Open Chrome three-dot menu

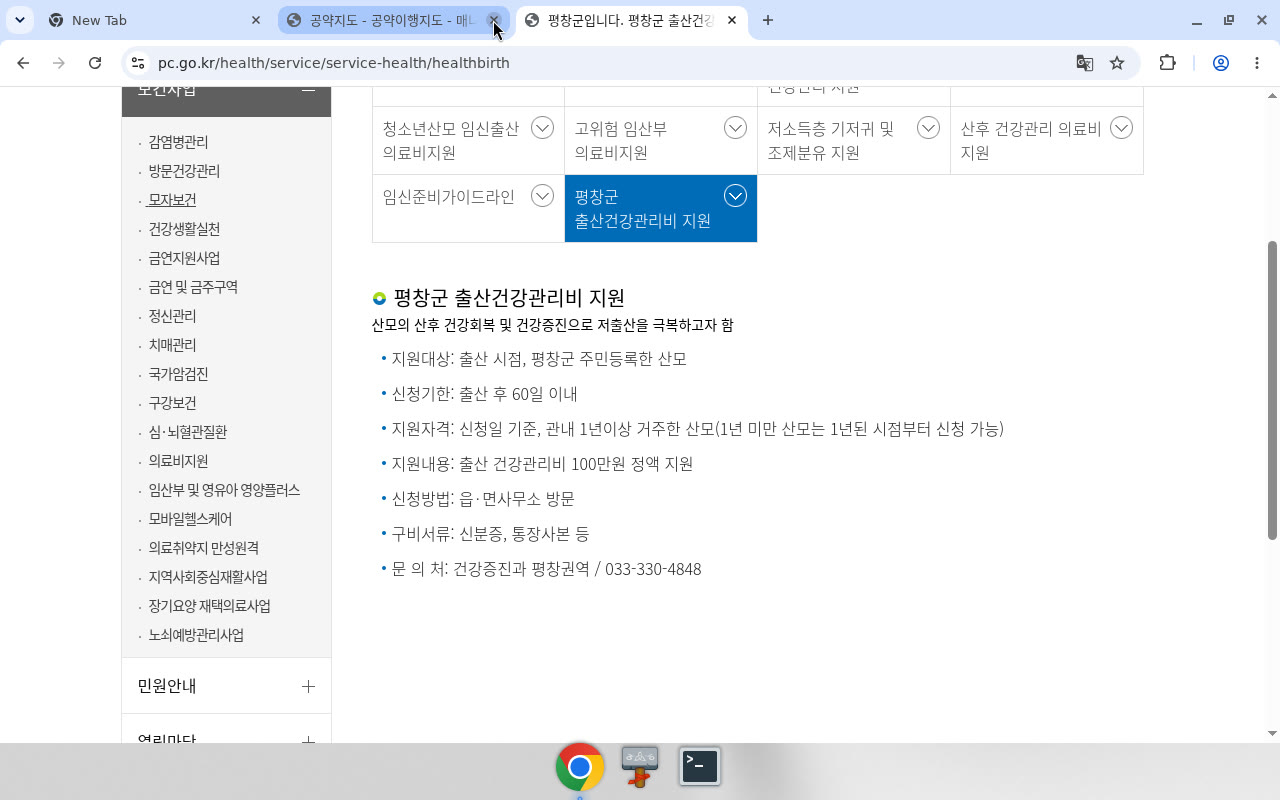(1257, 63)
